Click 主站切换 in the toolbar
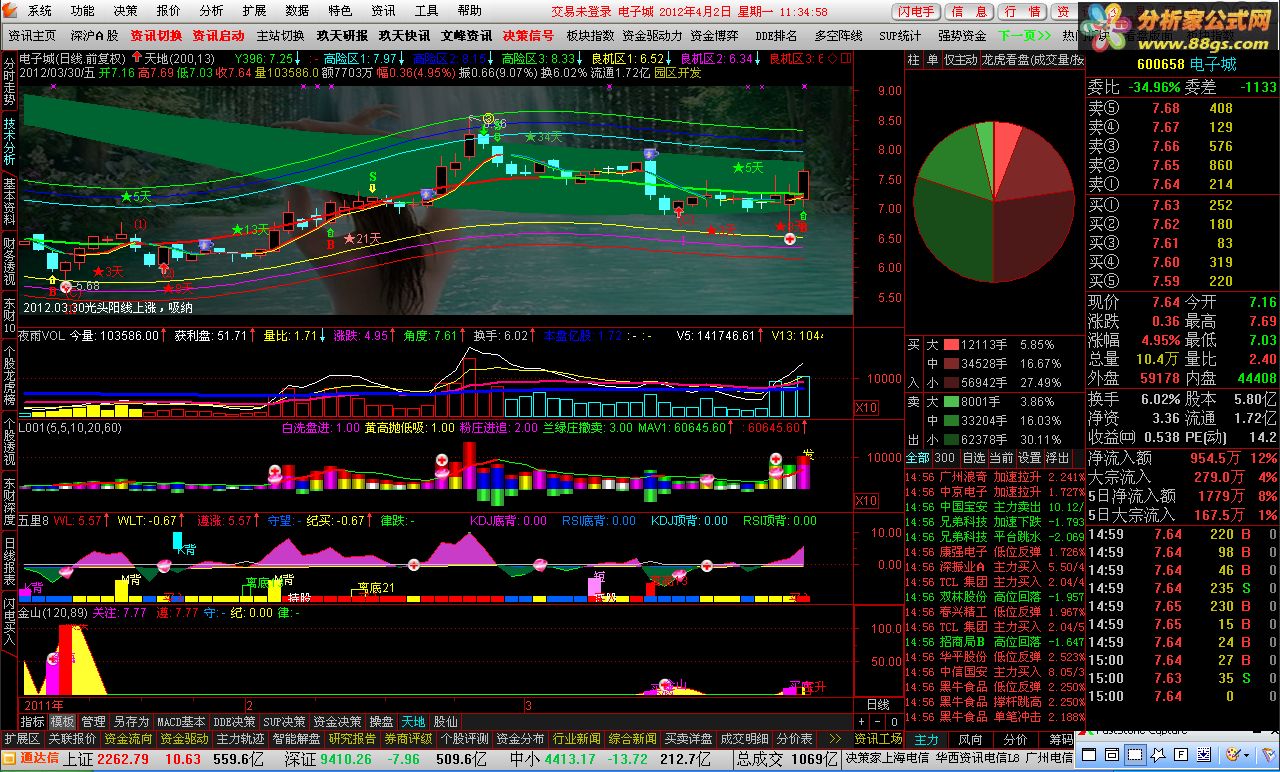Screen dimensions: 1280x772 point(280,35)
